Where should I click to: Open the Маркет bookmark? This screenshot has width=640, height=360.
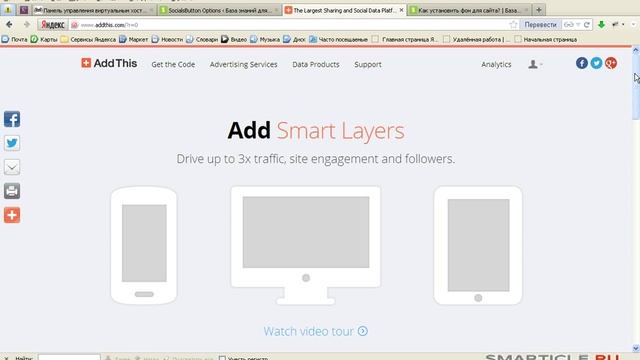[134, 40]
